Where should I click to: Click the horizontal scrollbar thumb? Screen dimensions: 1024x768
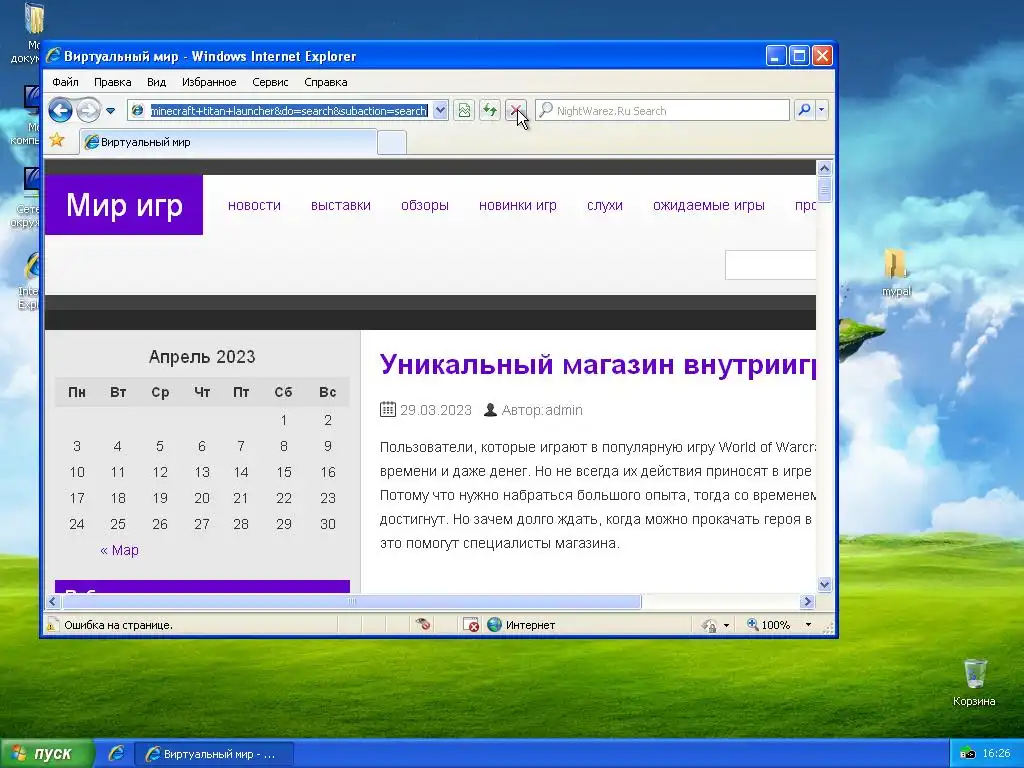point(351,601)
